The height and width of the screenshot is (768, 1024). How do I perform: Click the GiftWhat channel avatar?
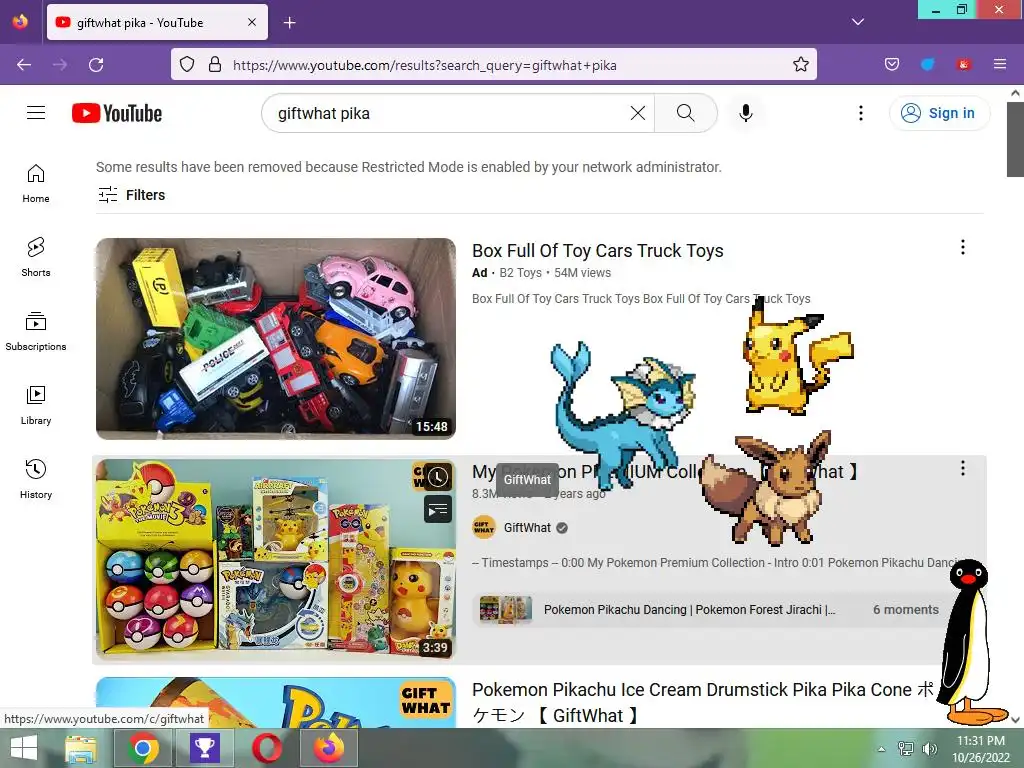point(484,528)
